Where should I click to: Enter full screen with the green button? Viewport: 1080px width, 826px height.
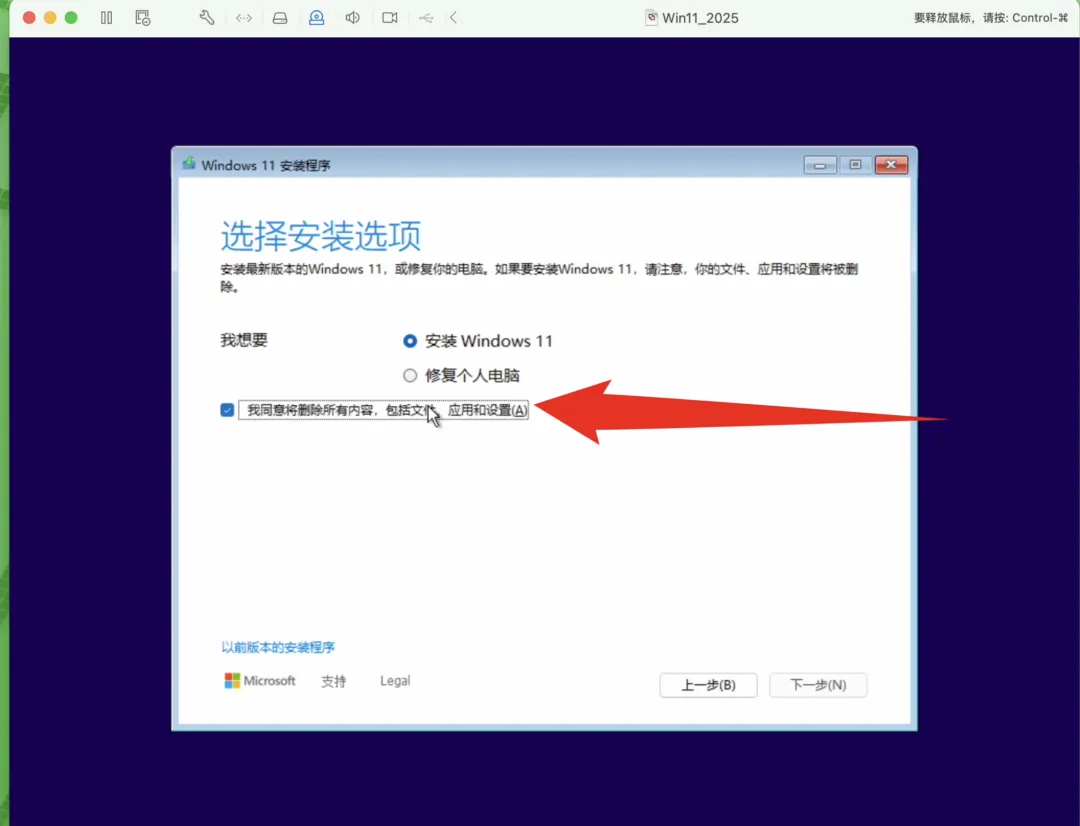coord(71,18)
